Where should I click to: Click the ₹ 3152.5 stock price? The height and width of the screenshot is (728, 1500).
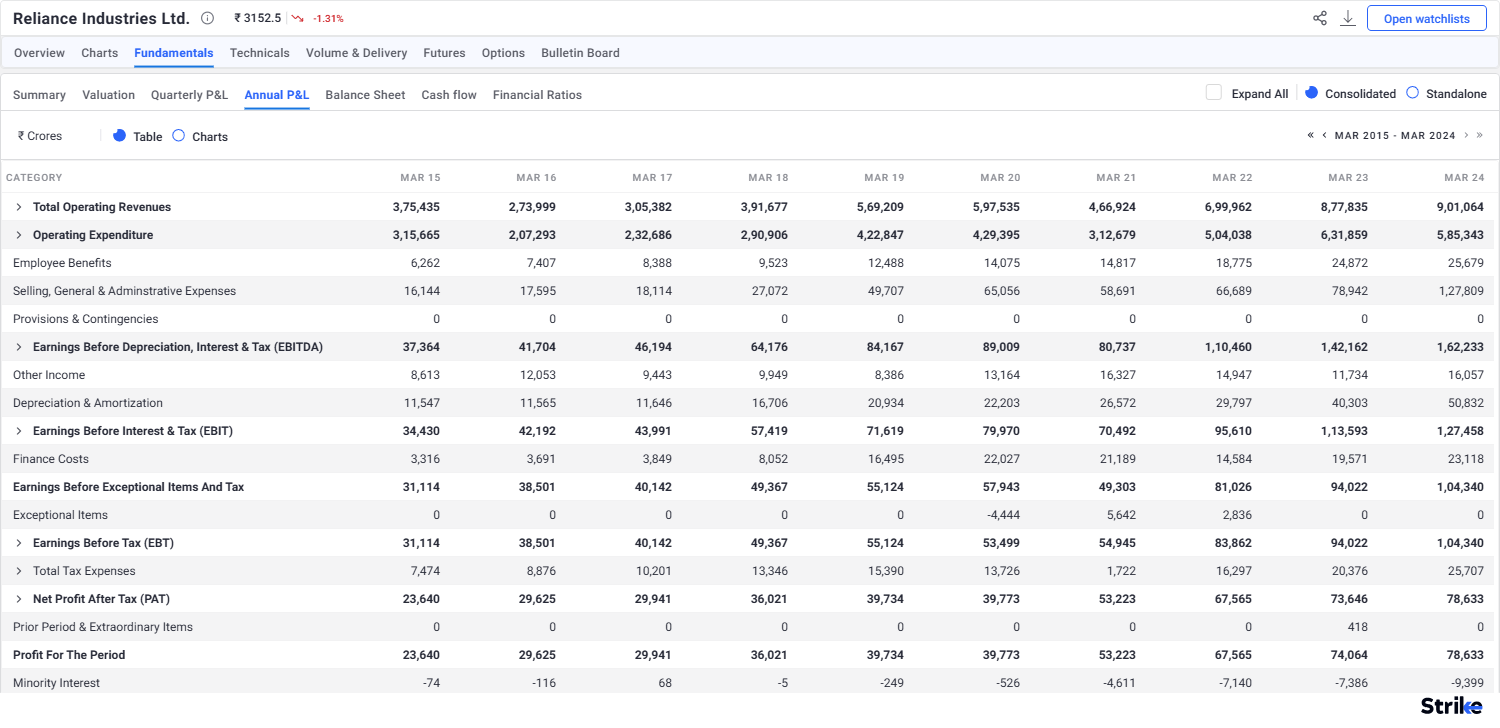[257, 18]
